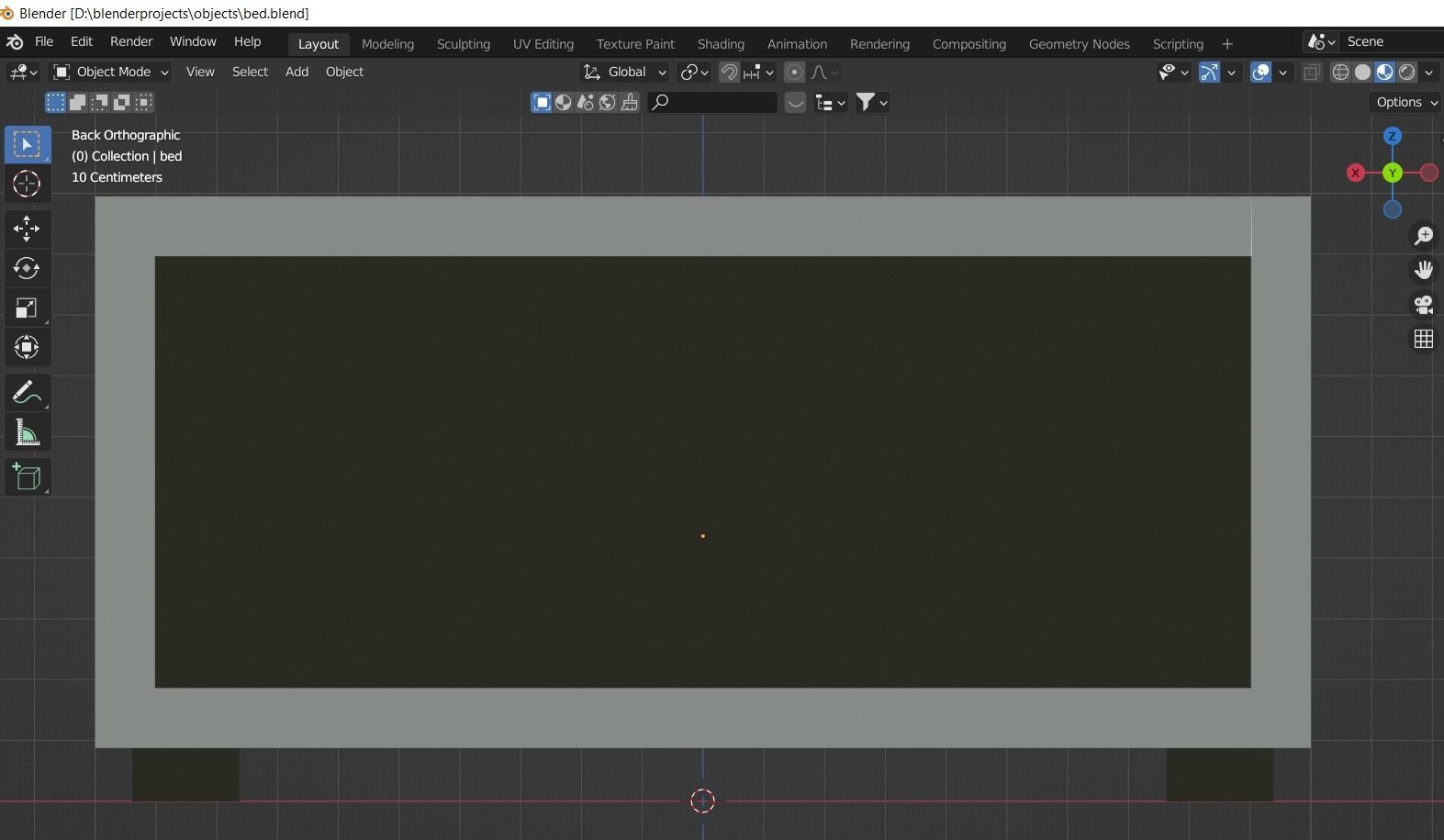Open object type visibility dropdown
This screenshot has height=840, width=1444.
pos(1173,72)
